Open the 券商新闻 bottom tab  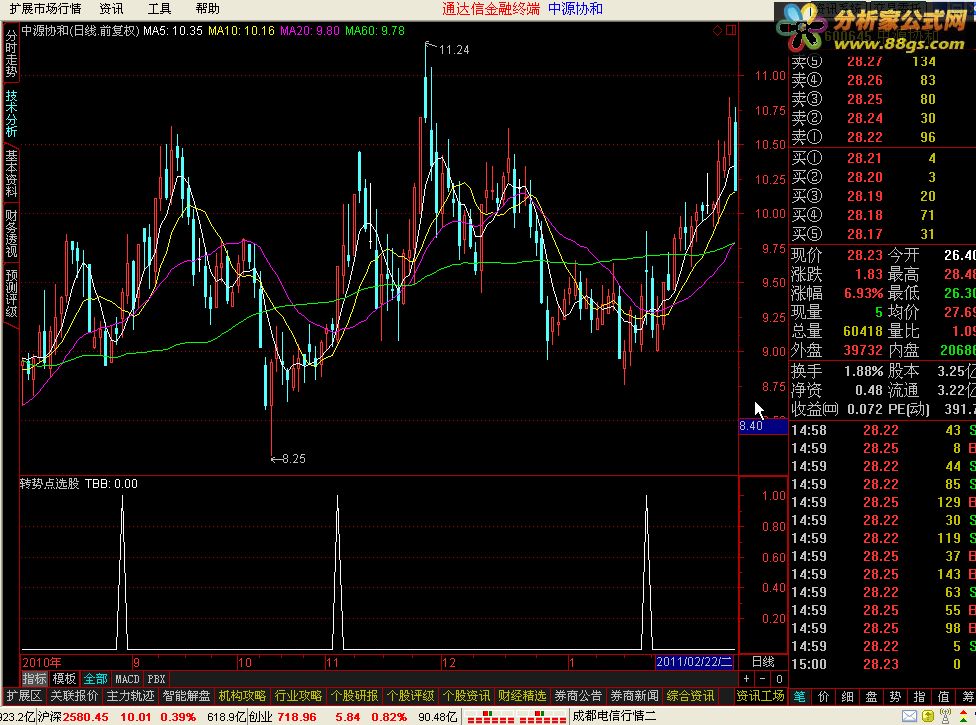[634, 696]
